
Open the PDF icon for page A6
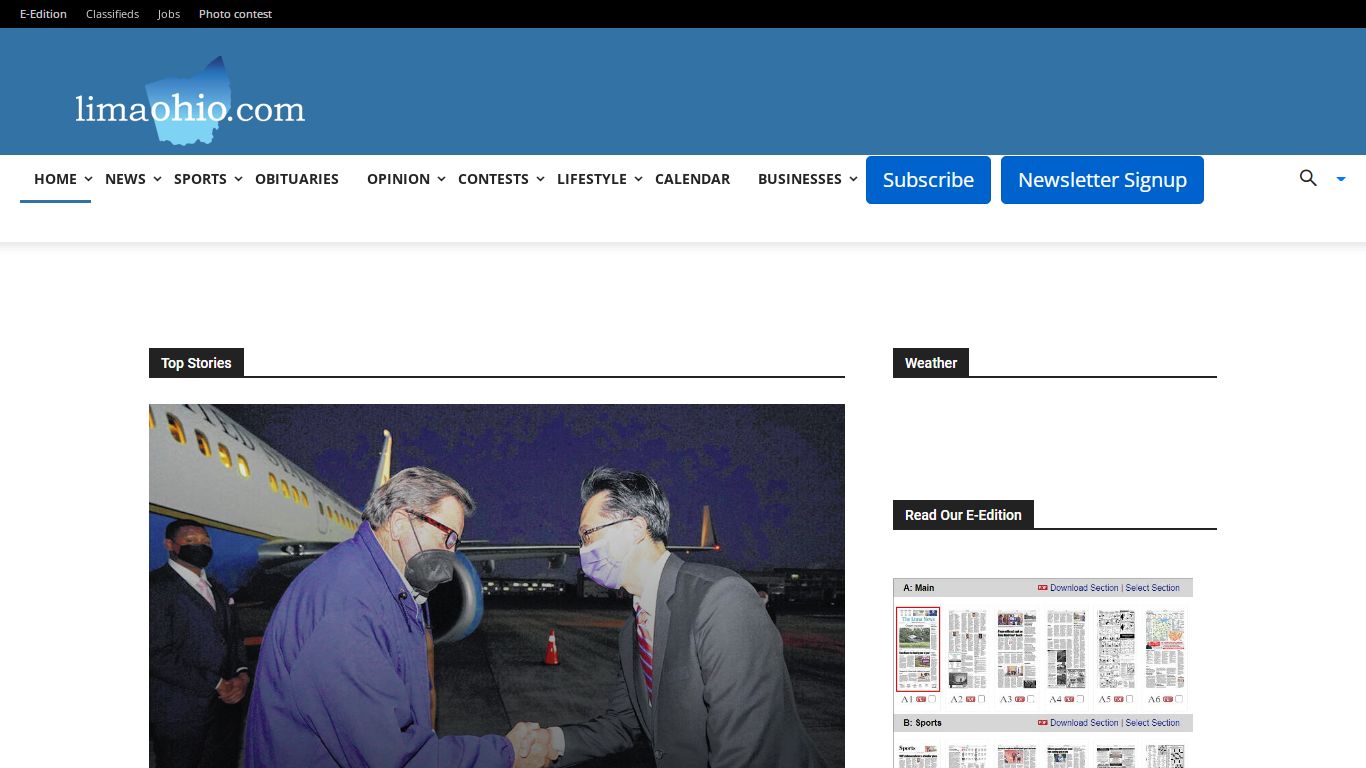click(1168, 699)
